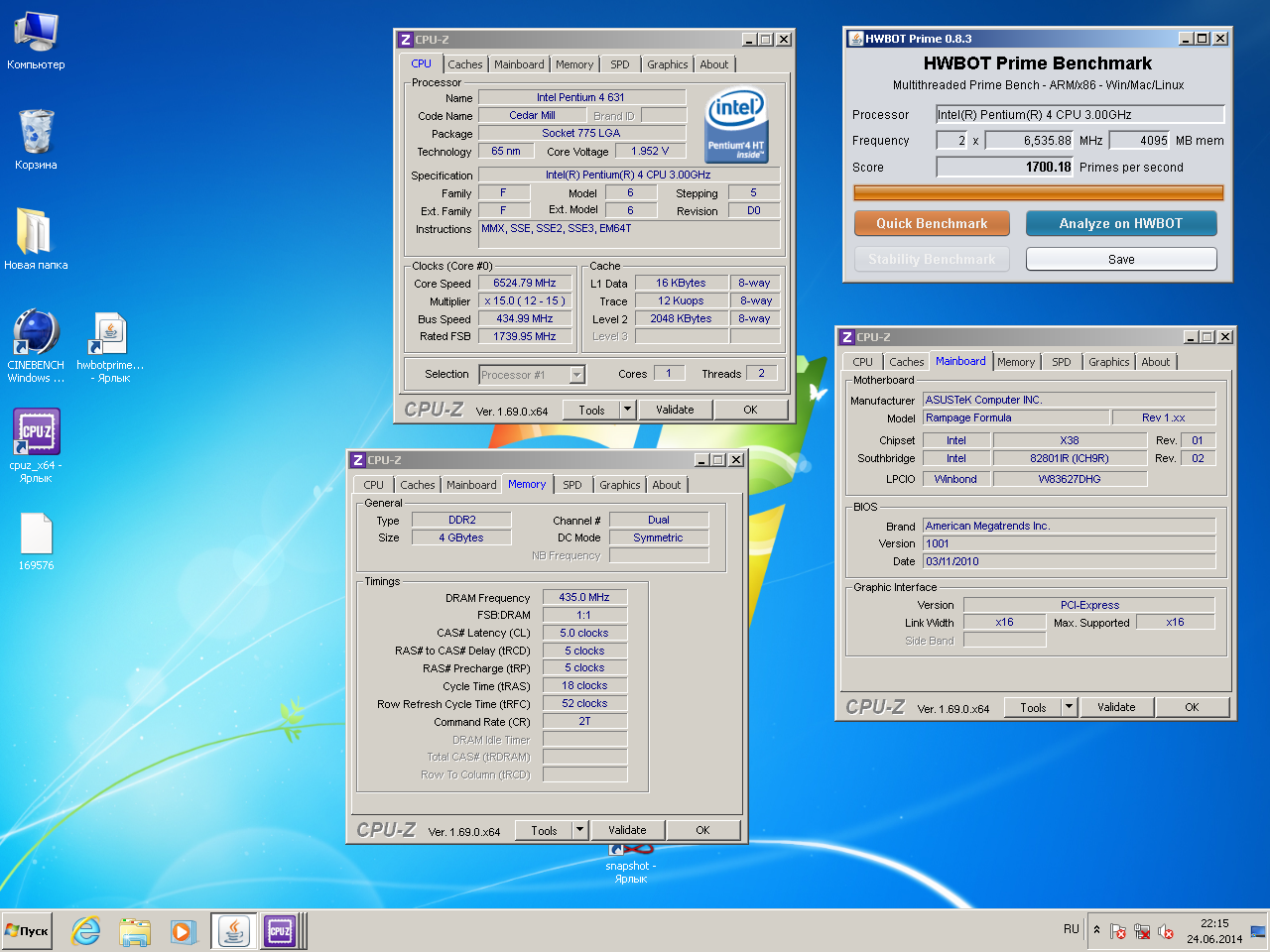Open the network tray icon
This screenshot has height=952, width=1270.
pyautogui.click(x=1142, y=931)
